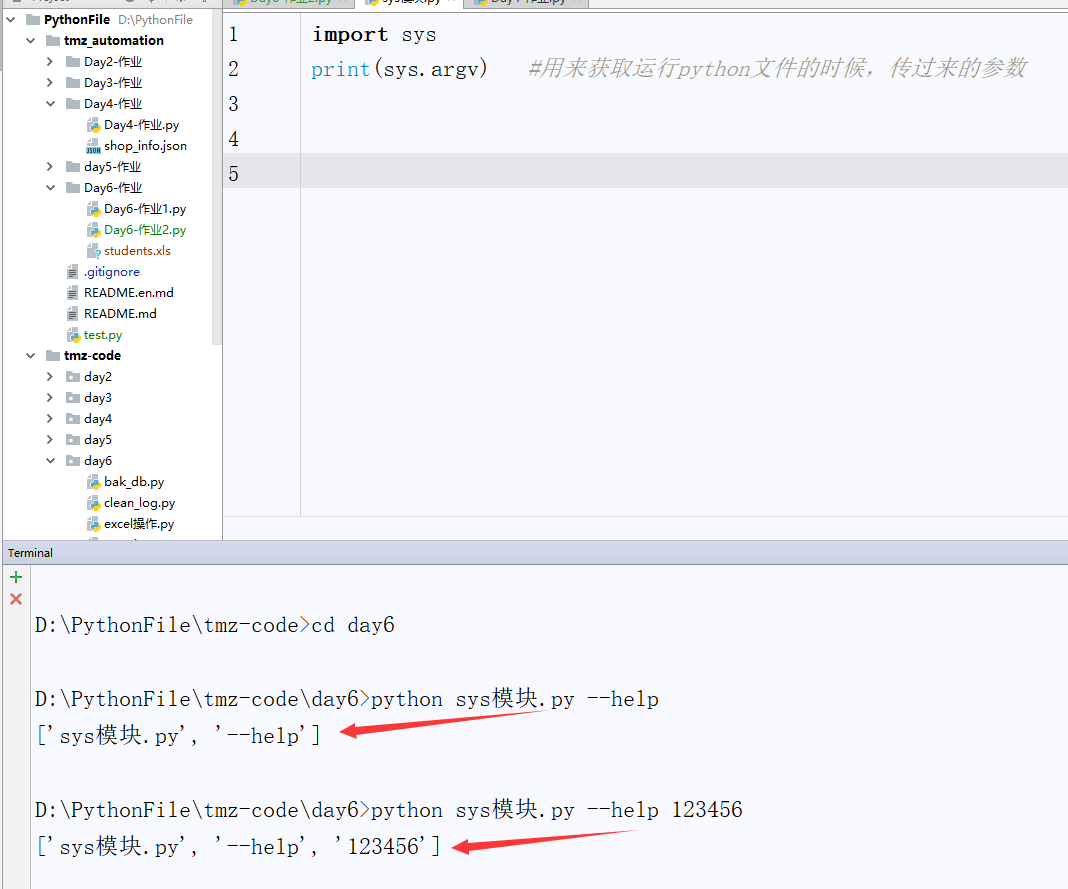The width and height of the screenshot is (1068, 889).
Task: Select students.xls in project tree
Action: click(138, 251)
